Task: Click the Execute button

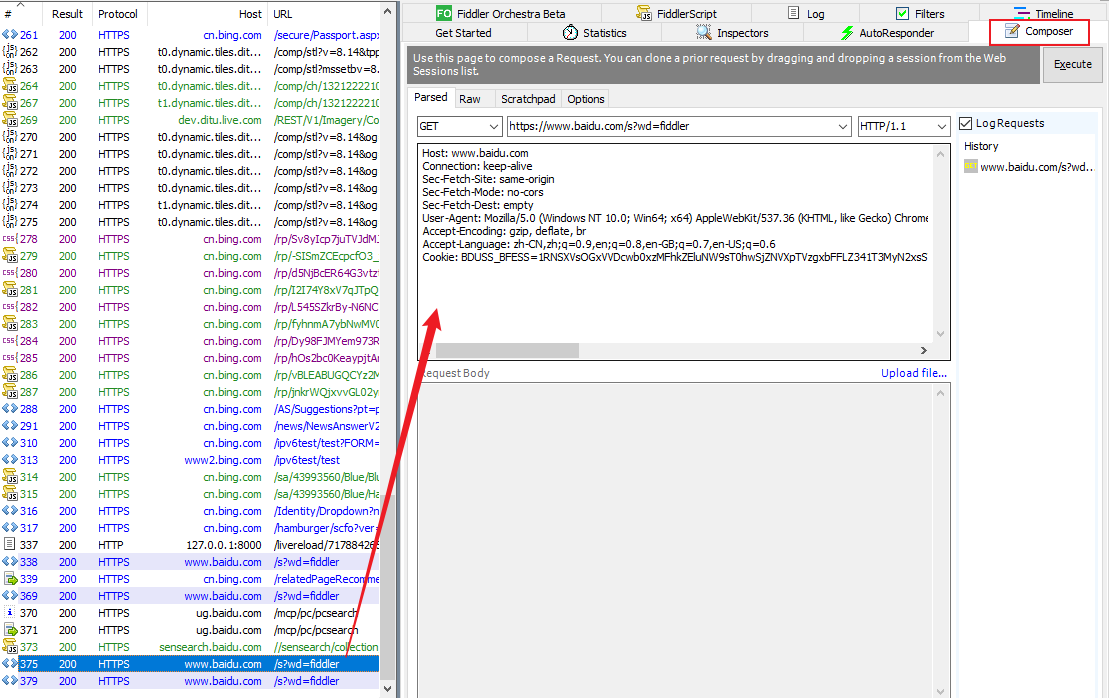Action: (x=1073, y=64)
